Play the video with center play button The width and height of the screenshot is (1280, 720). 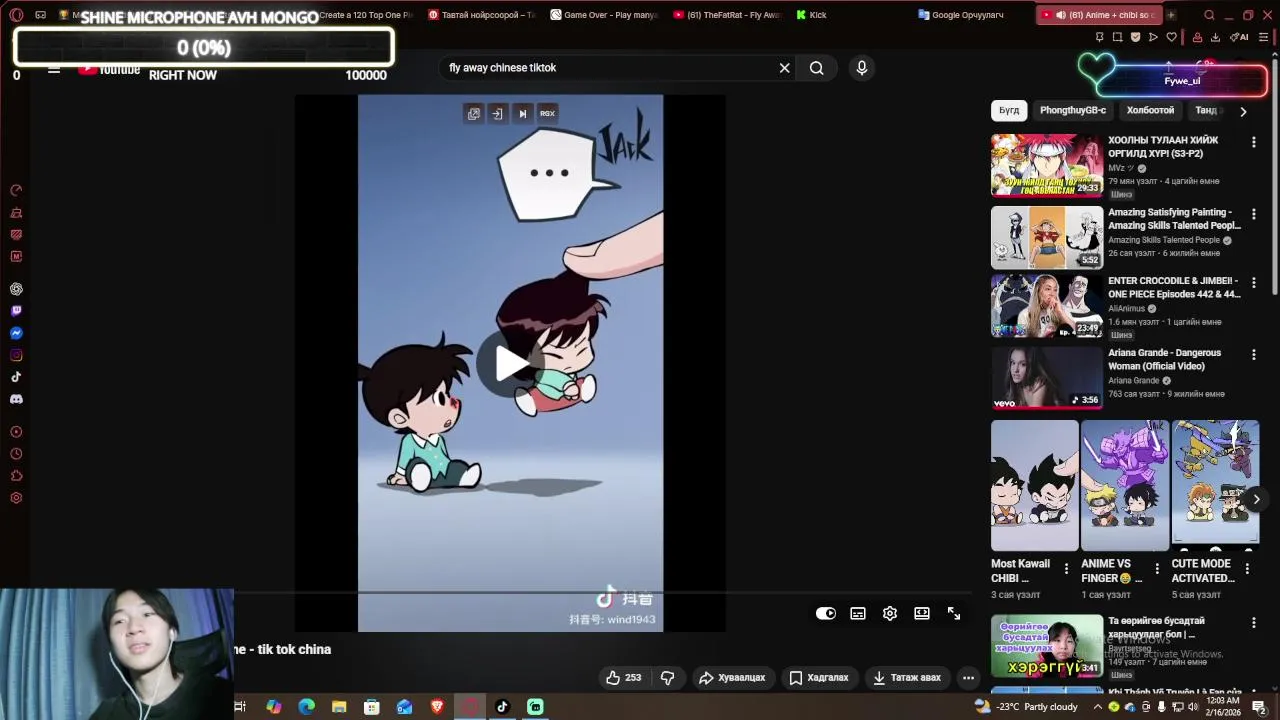coord(510,363)
